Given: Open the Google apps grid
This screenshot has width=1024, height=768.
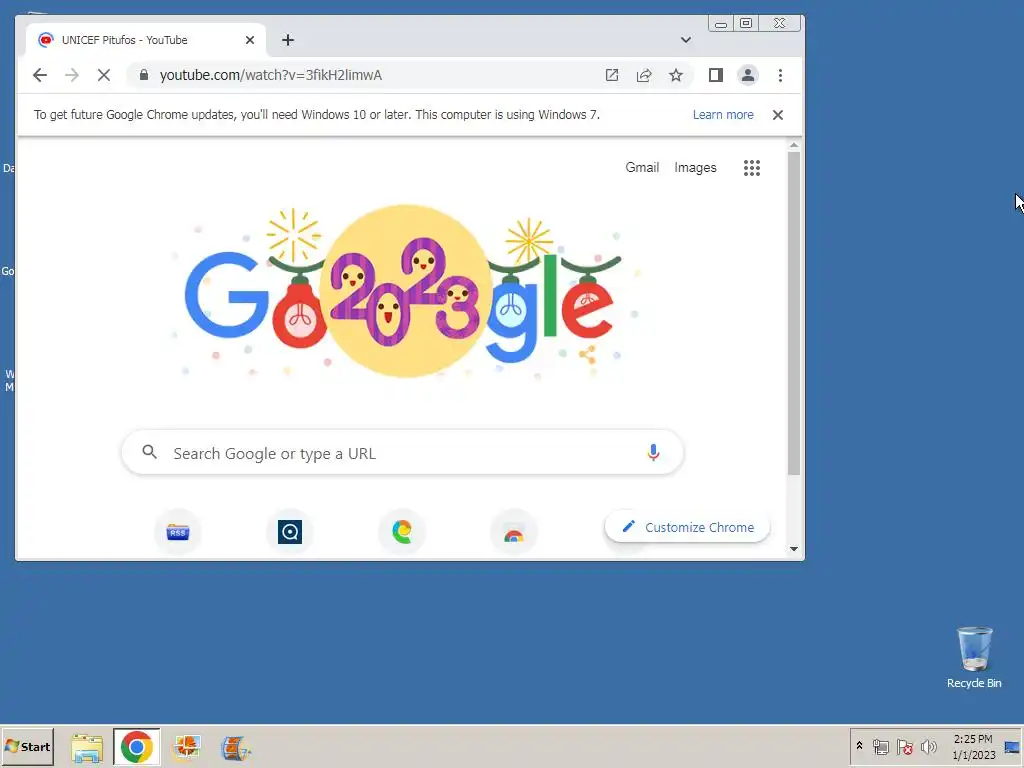Looking at the screenshot, I should click(752, 168).
